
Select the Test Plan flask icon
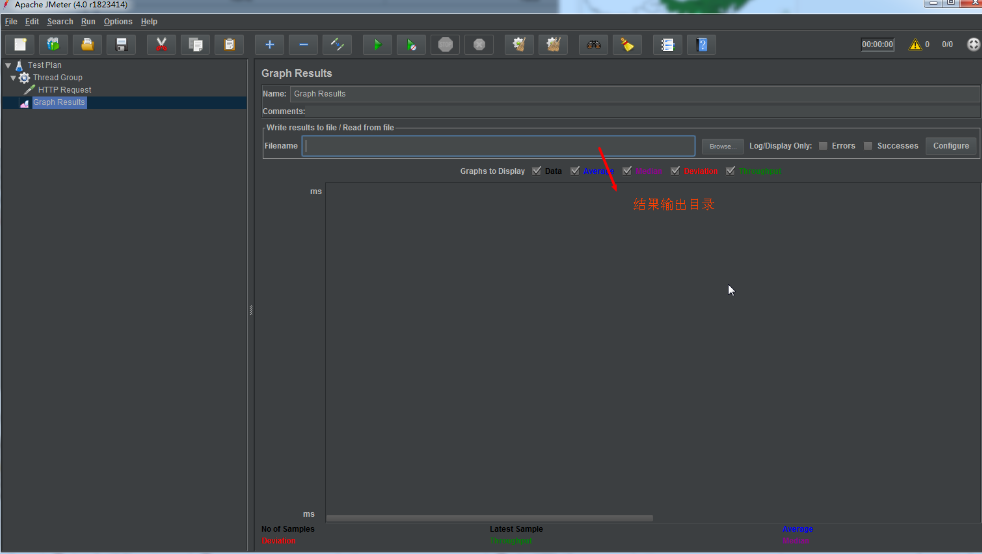coord(19,65)
